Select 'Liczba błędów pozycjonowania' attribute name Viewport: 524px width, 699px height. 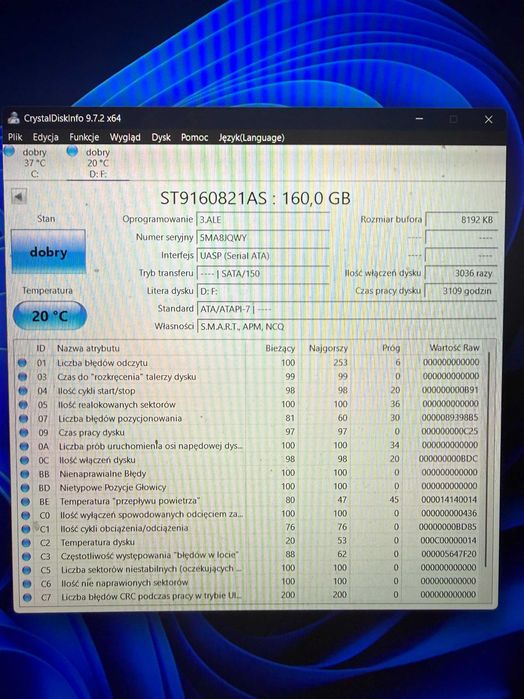tap(120, 418)
